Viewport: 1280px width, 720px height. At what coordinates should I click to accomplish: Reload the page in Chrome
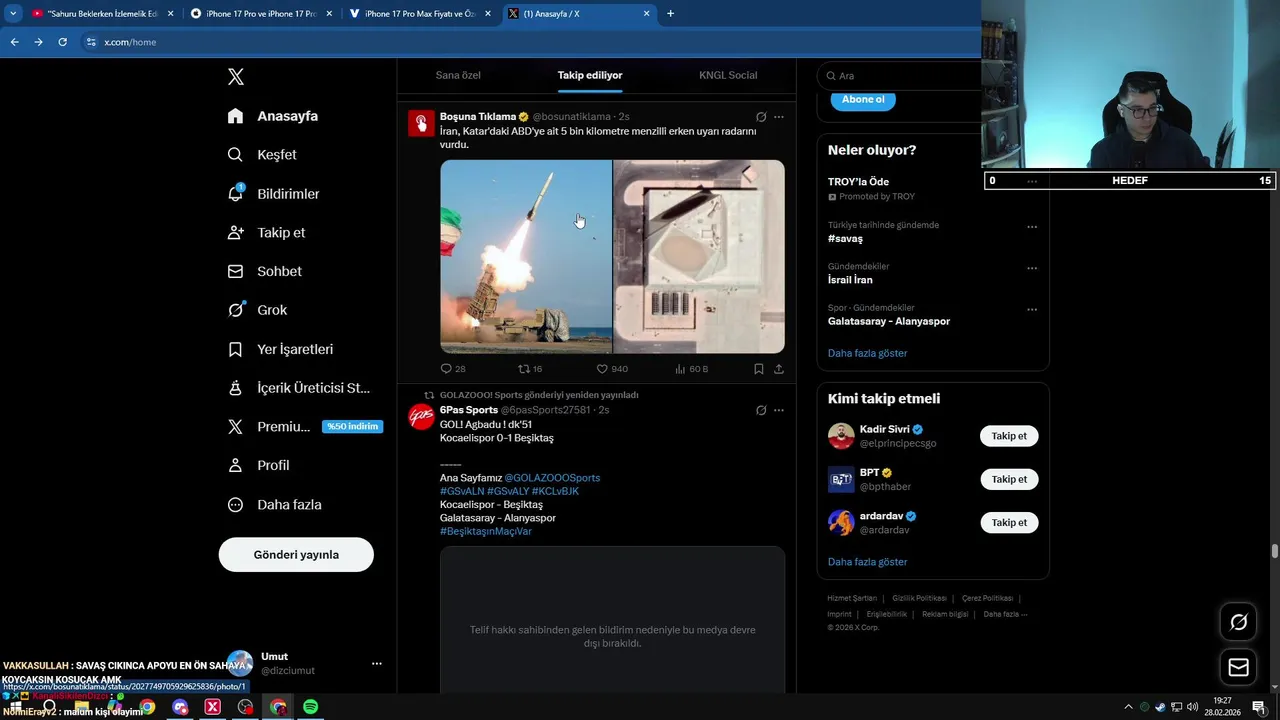point(62,42)
